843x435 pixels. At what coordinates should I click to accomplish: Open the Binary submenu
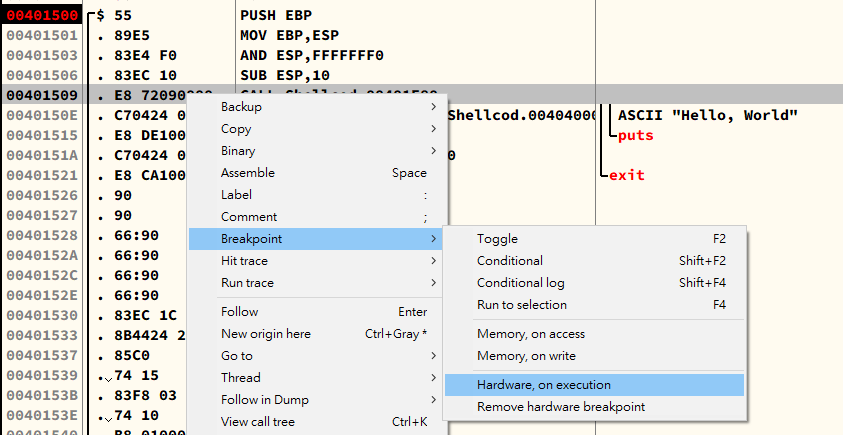239,151
